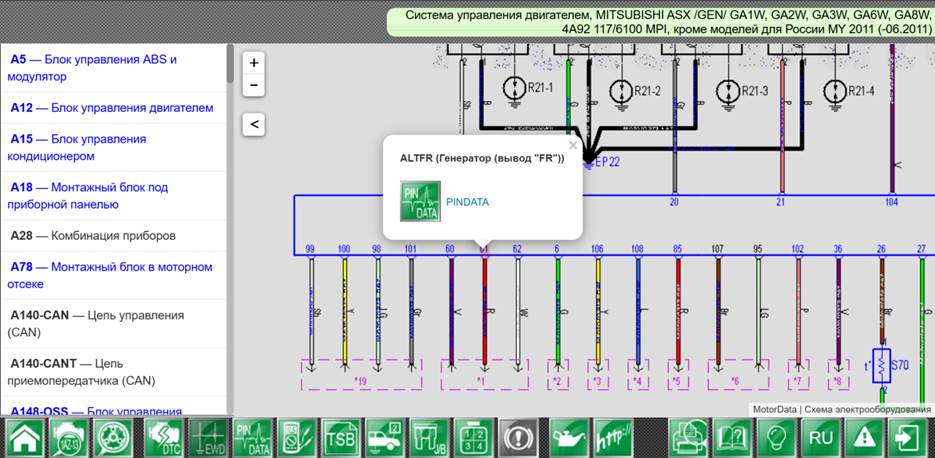Open the JB fuse box icon
935x458 pixels.
pos(429,438)
